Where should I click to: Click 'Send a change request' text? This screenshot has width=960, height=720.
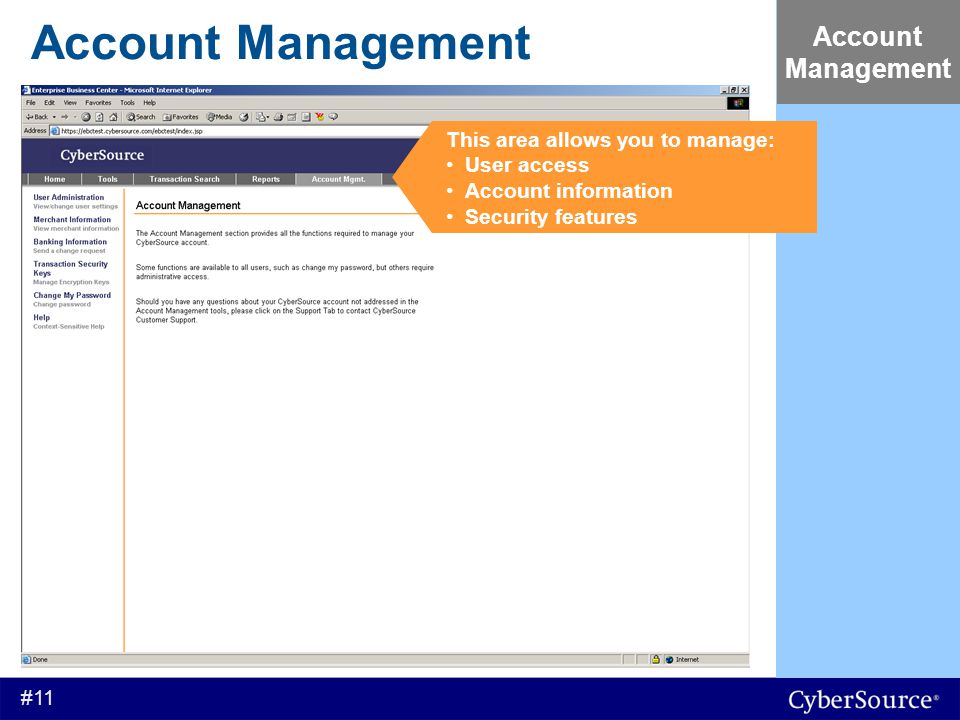tap(69, 250)
